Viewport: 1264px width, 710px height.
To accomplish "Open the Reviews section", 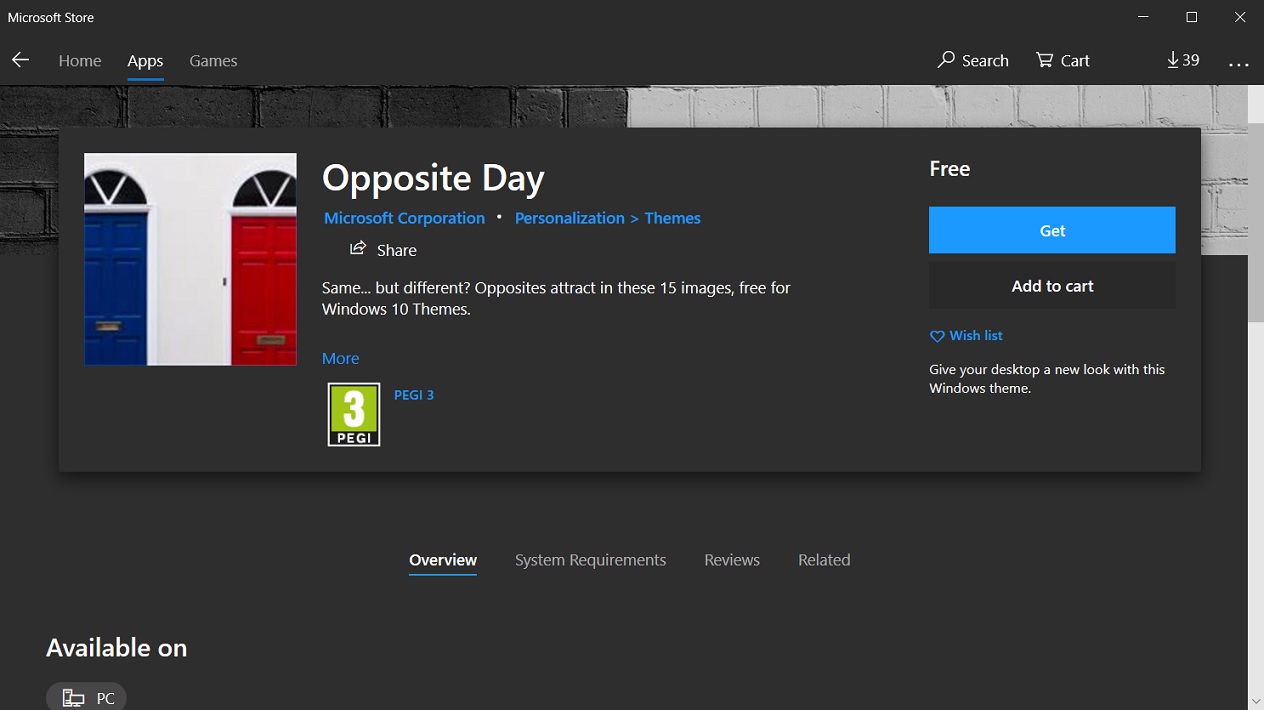I will coord(732,560).
